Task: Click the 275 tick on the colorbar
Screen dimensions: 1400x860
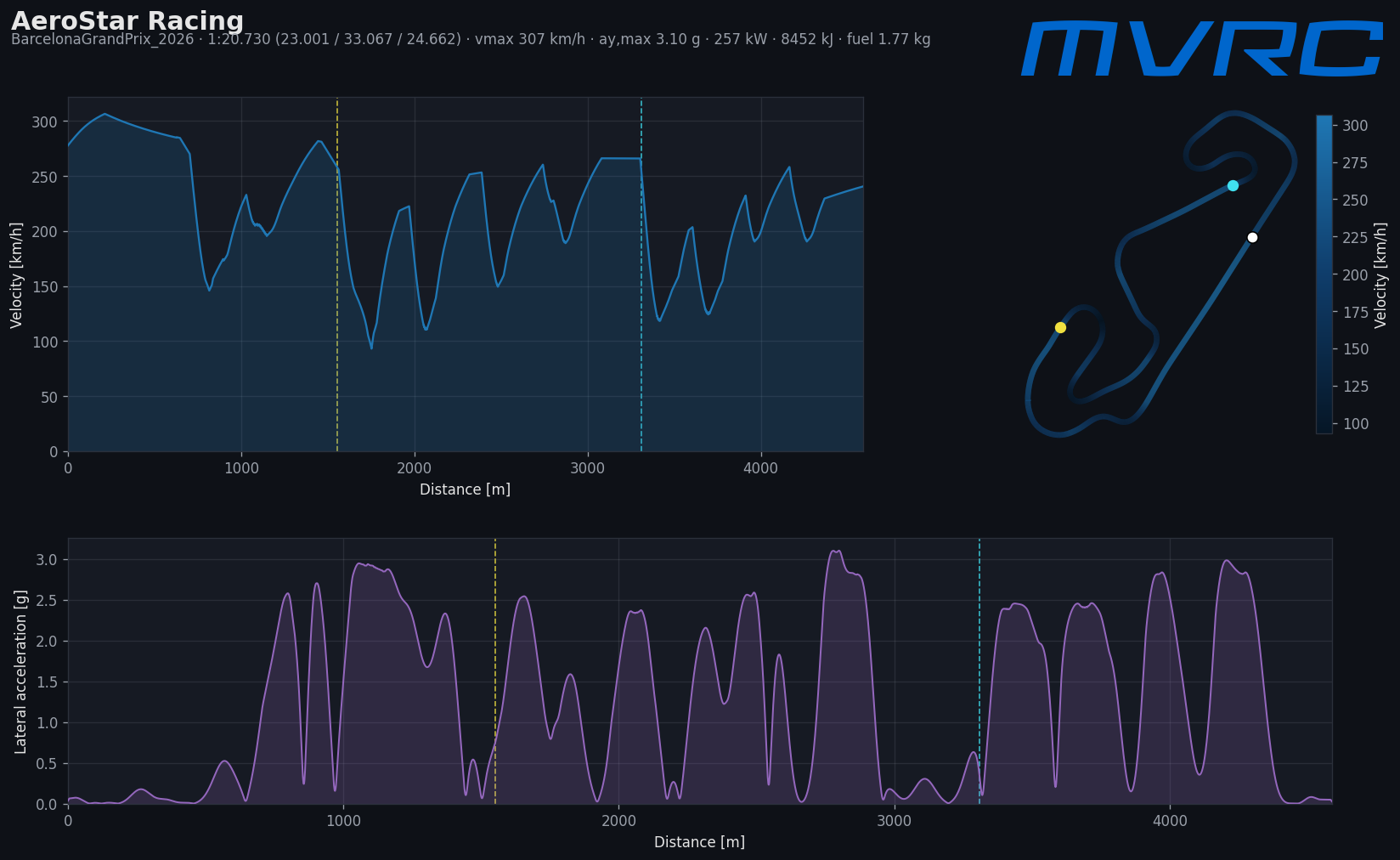Action: click(1355, 163)
